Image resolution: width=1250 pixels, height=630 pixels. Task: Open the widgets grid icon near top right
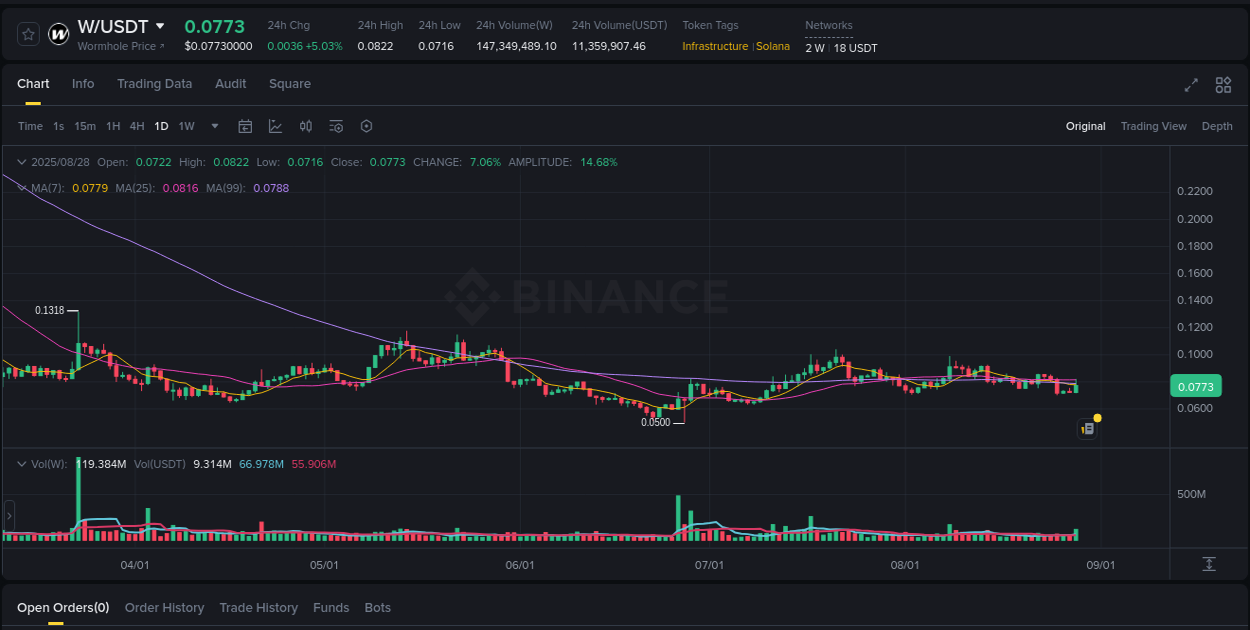pos(1222,85)
